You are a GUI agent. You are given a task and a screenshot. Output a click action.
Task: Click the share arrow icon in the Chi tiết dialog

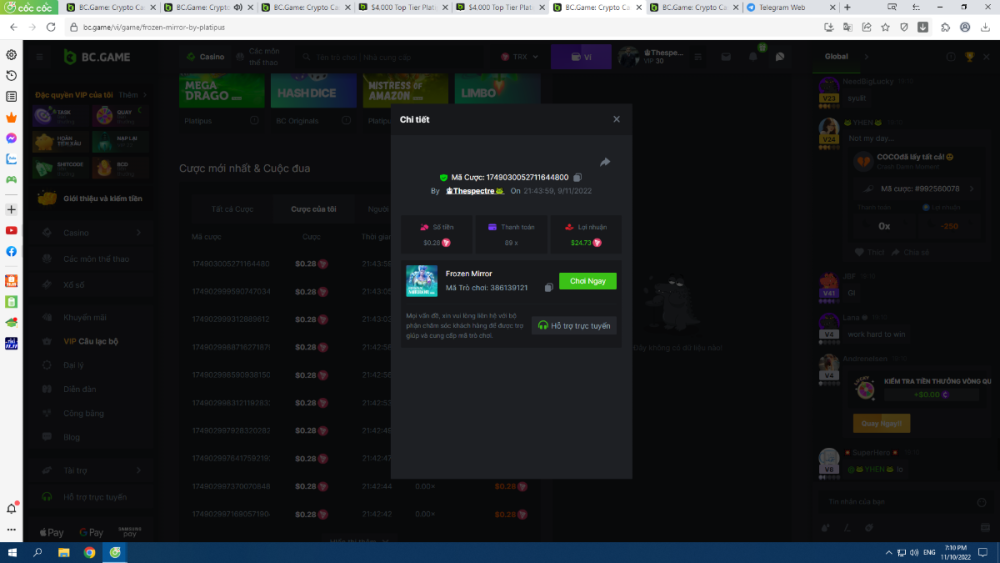[605, 162]
